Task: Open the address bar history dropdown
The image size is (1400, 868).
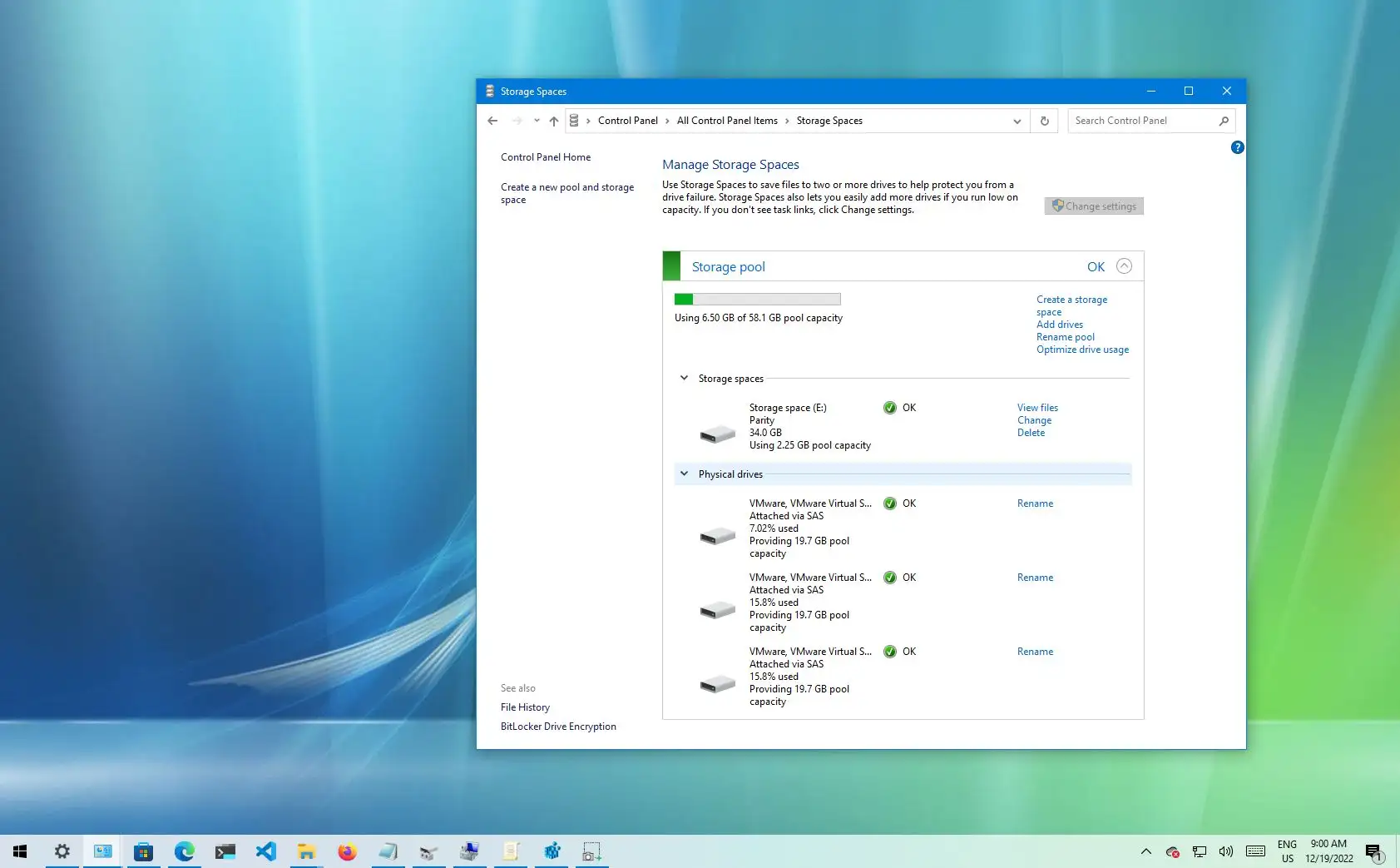Action: (x=1017, y=121)
